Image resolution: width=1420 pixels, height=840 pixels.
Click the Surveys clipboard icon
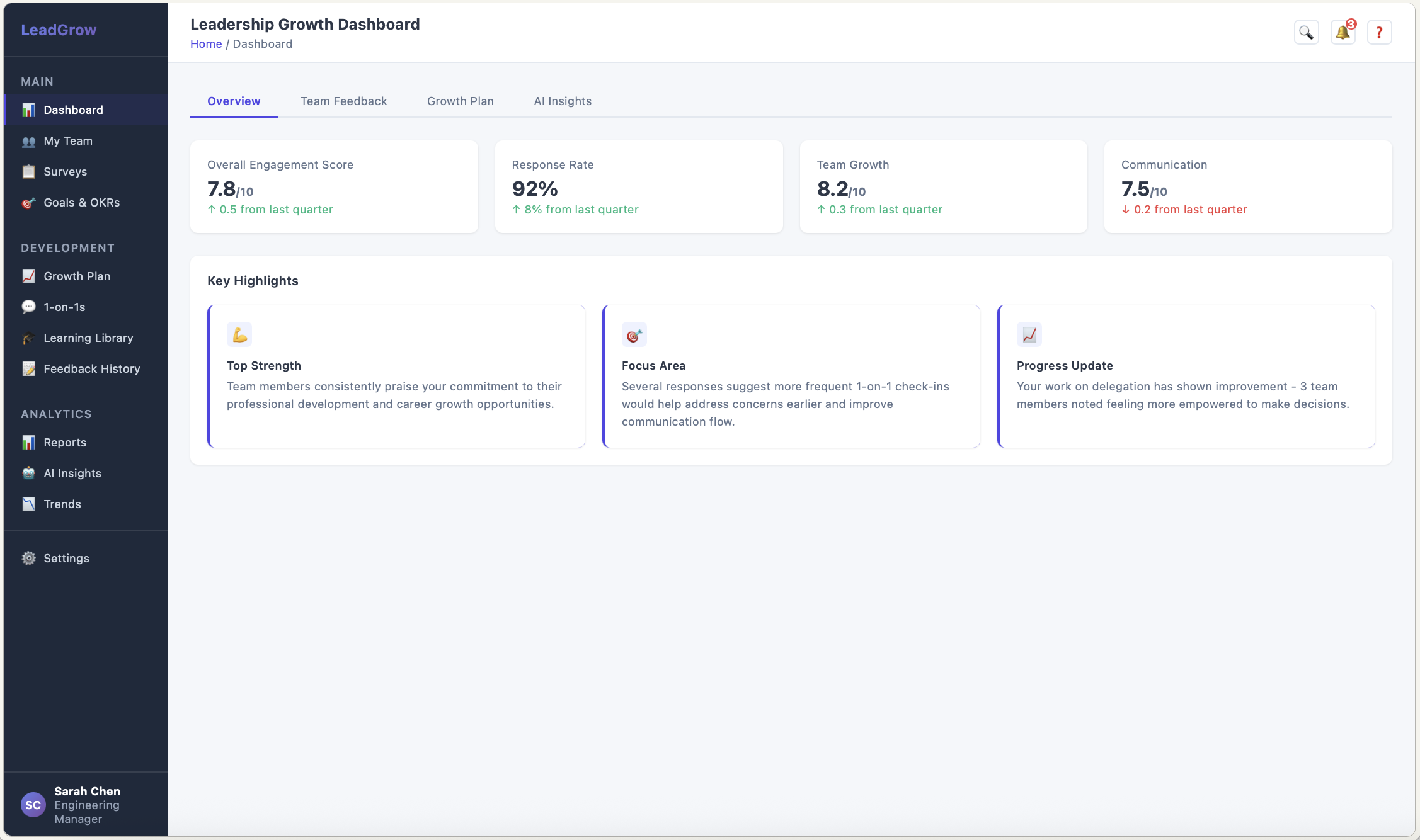[x=28, y=172]
